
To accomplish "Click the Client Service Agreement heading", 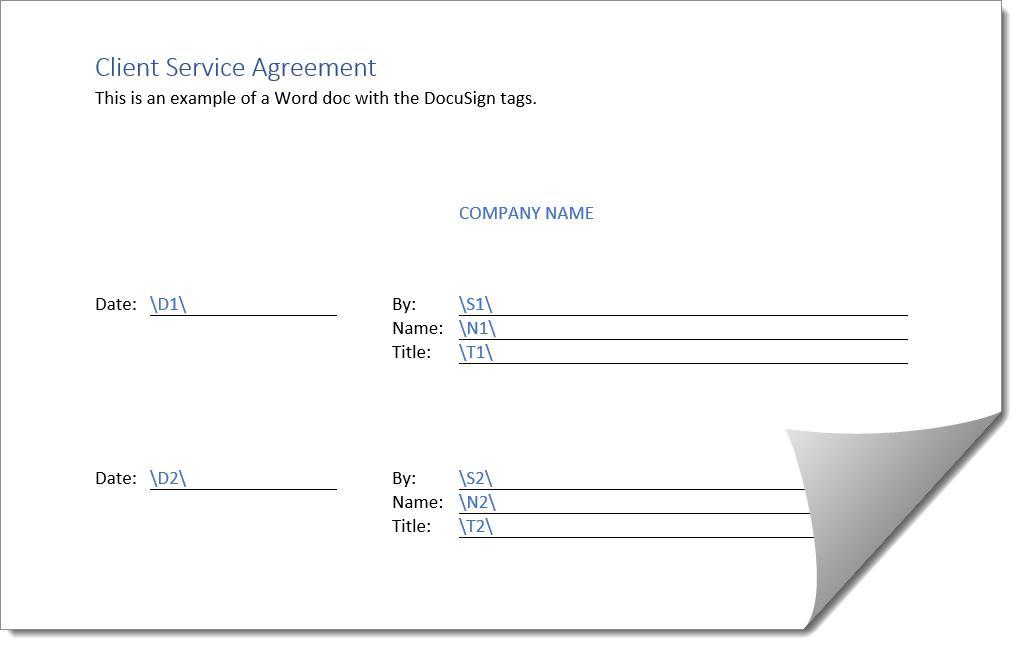I will coord(235,68).
